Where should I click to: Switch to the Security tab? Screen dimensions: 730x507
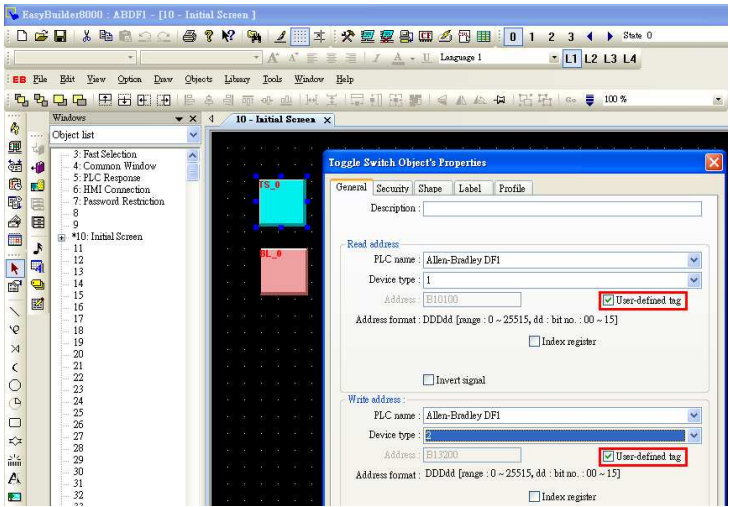click(x=392, y=188)
